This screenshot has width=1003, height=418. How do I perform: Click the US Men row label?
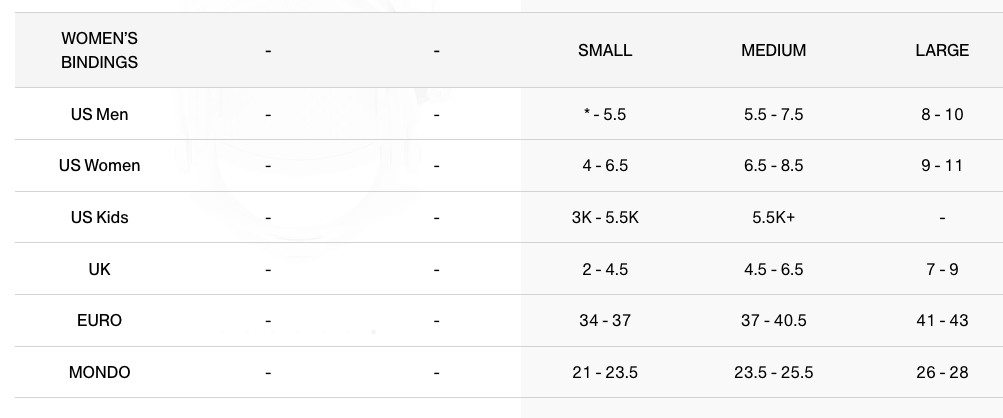pos(99,114)
